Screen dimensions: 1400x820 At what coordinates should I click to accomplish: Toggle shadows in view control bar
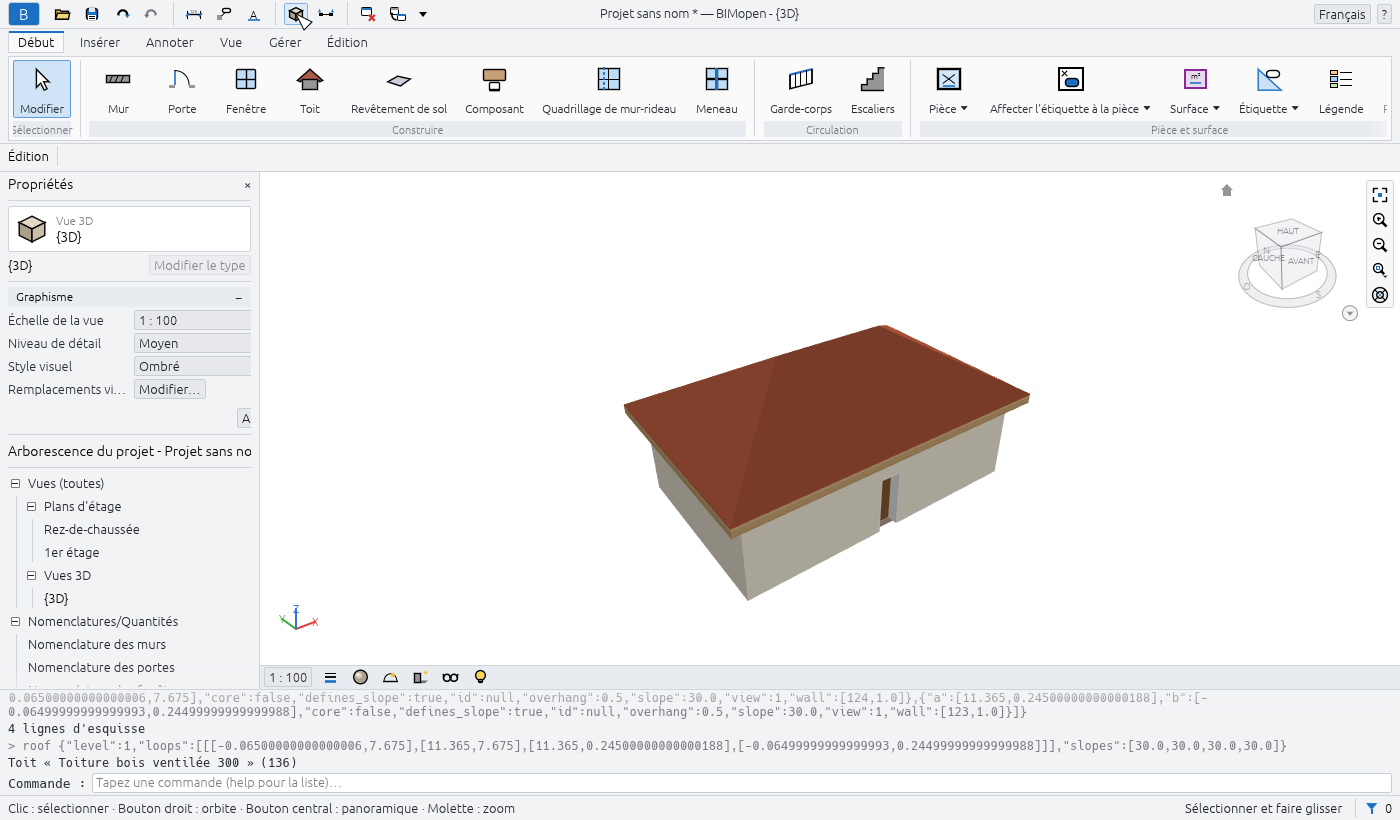pyautogui.click(x=421, y=677)
